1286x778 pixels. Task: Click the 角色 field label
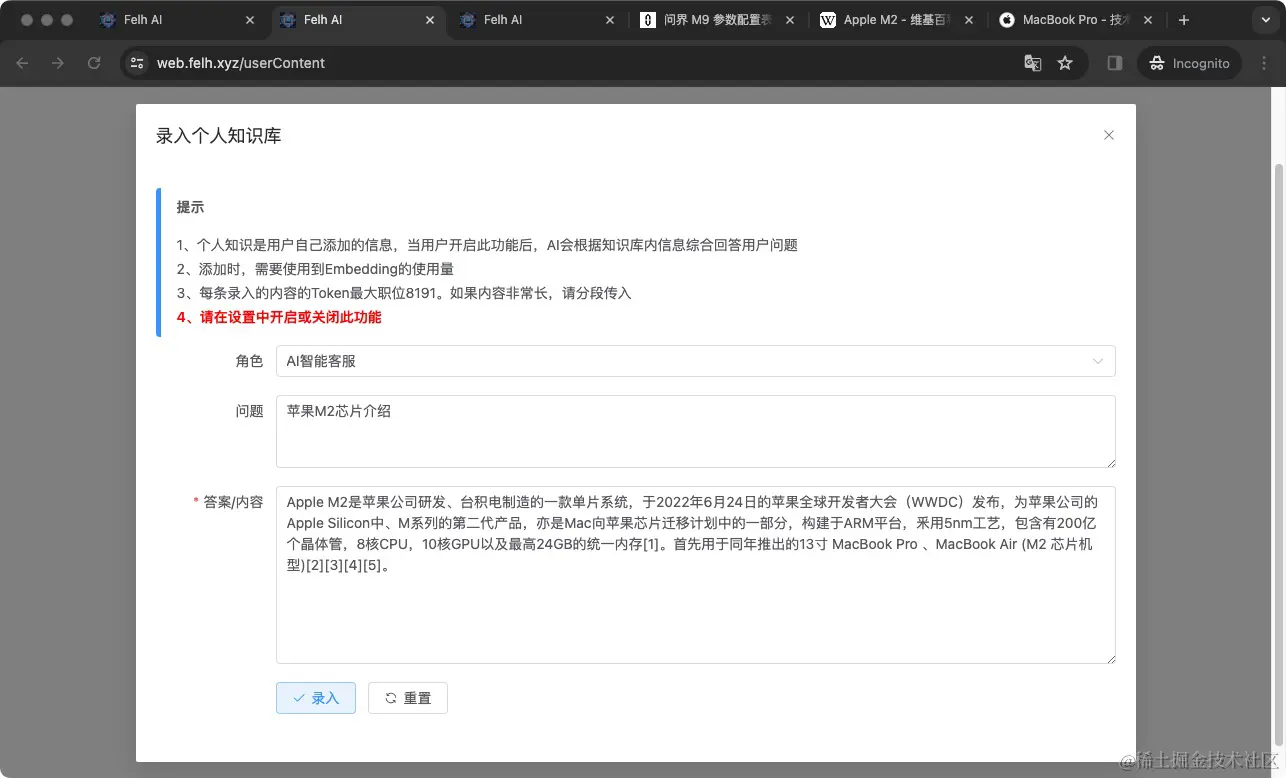[249, 361]
